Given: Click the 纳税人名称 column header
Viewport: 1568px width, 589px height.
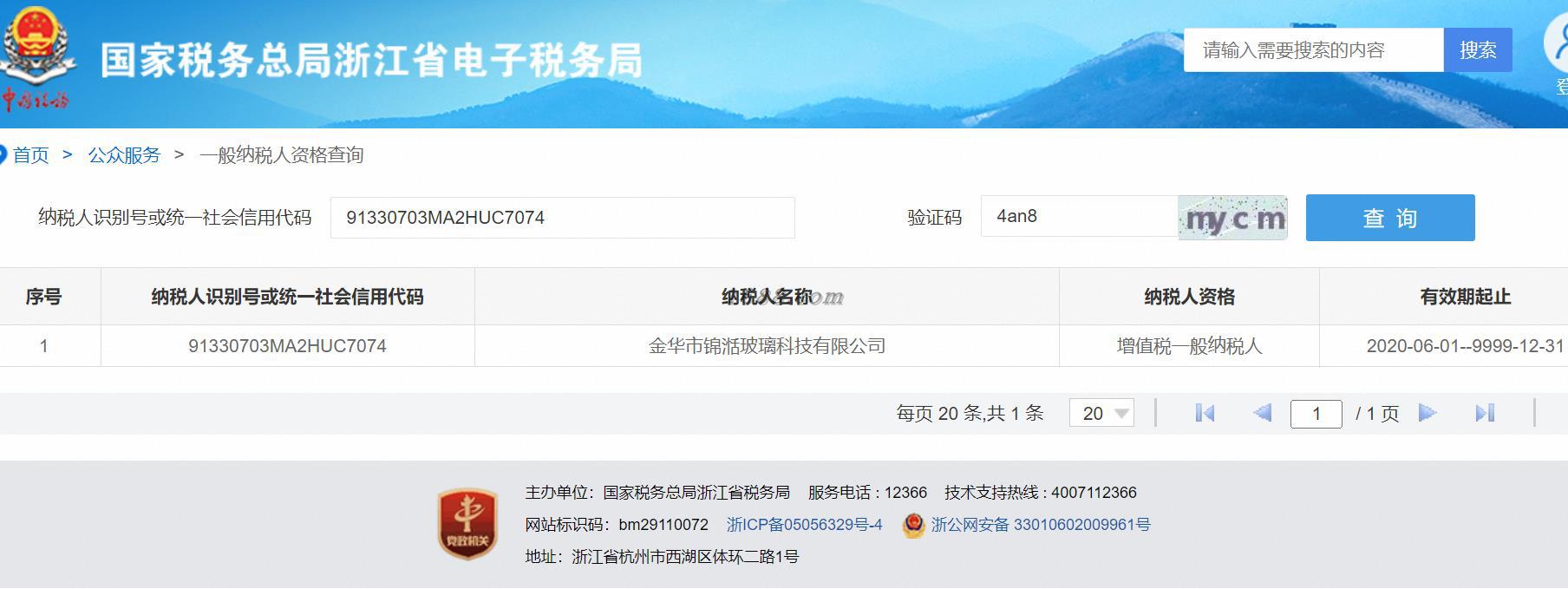Looking at the screenshot, I should 767,297.
